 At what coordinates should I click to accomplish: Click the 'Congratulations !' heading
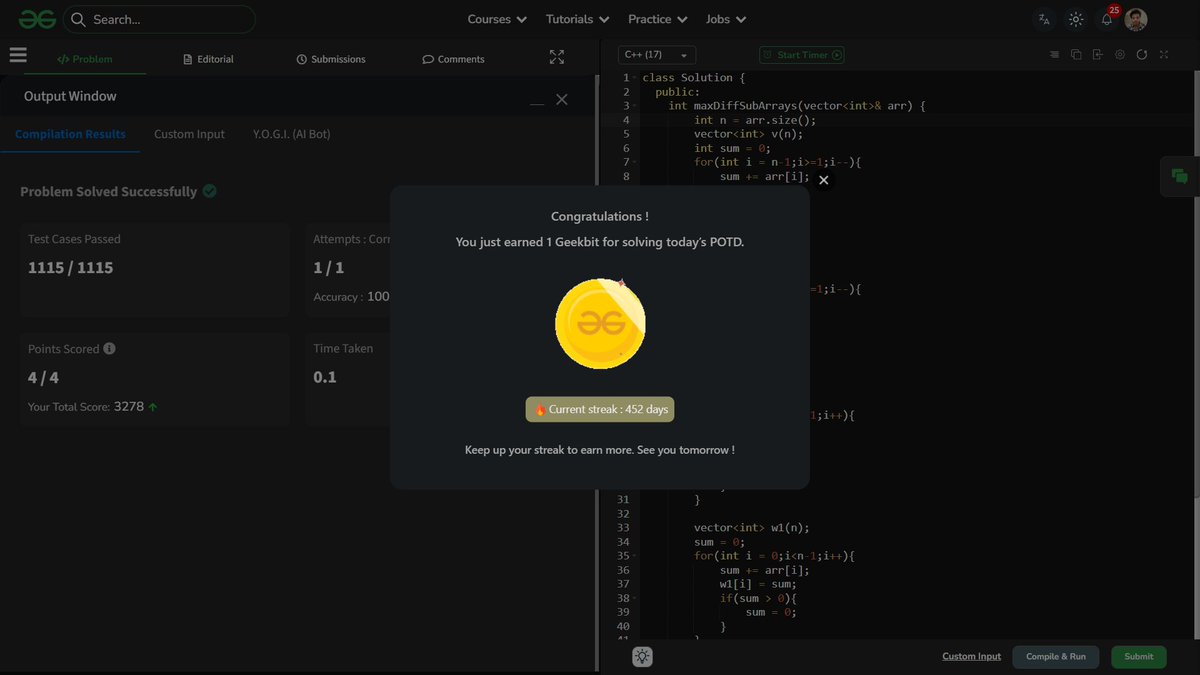click(x=600, y=216)
